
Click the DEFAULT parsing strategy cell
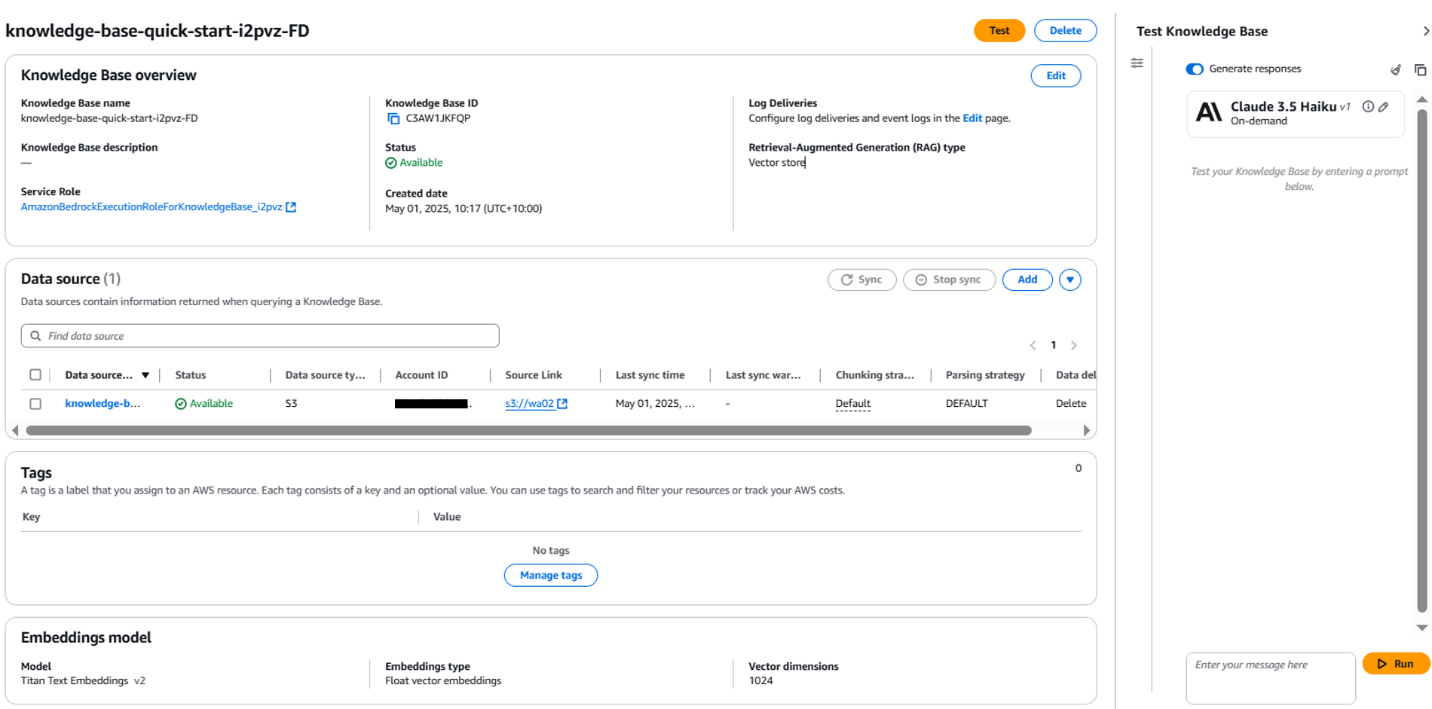pyautogui.click(x=966, y=404)
